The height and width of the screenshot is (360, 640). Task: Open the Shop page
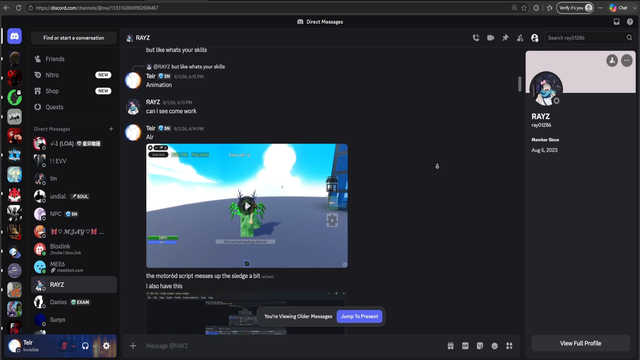pyautogui.click(x=73, y=91)
